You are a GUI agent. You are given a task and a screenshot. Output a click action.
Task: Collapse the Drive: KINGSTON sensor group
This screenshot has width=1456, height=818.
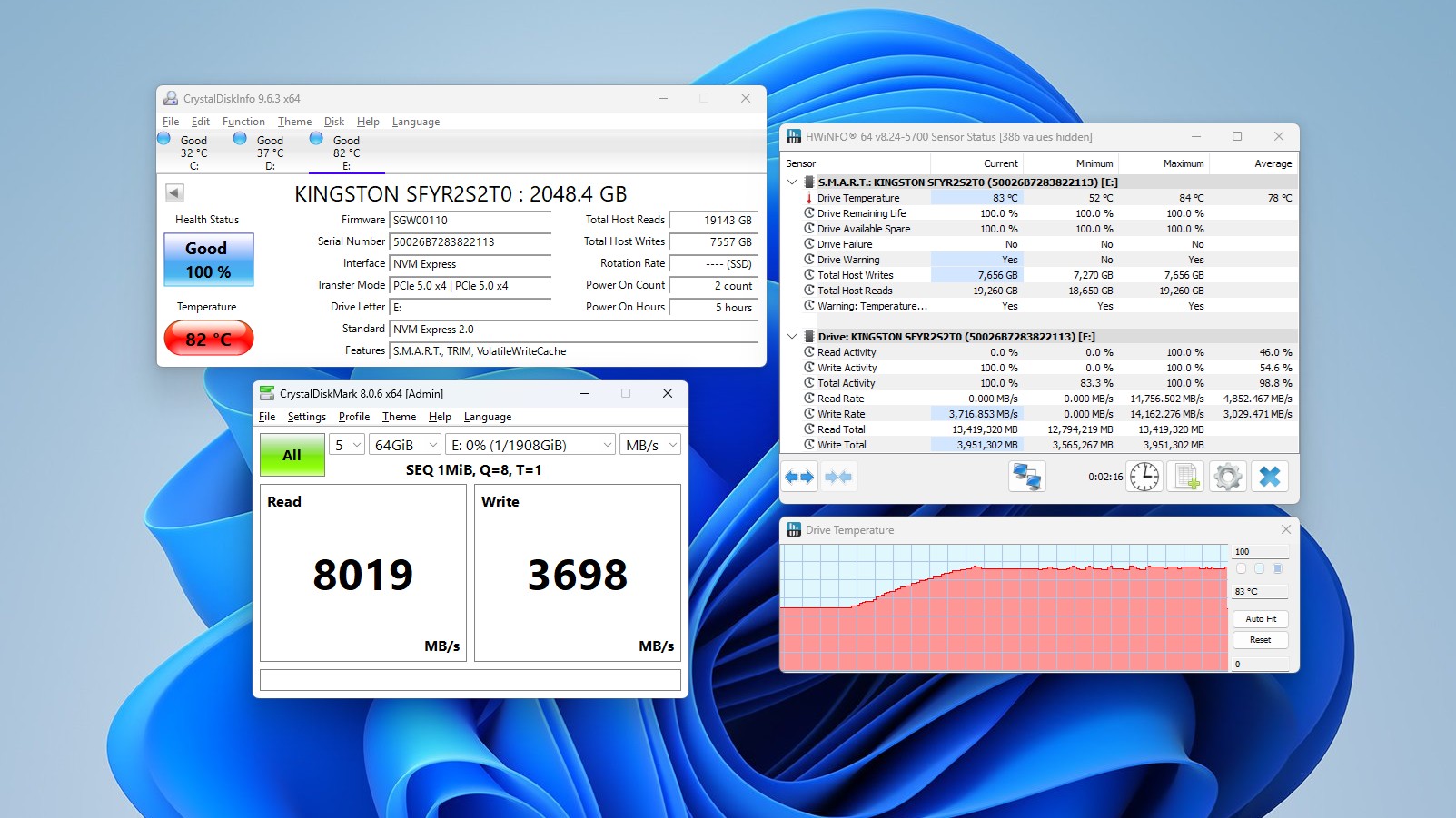click(x=792, y=336)
